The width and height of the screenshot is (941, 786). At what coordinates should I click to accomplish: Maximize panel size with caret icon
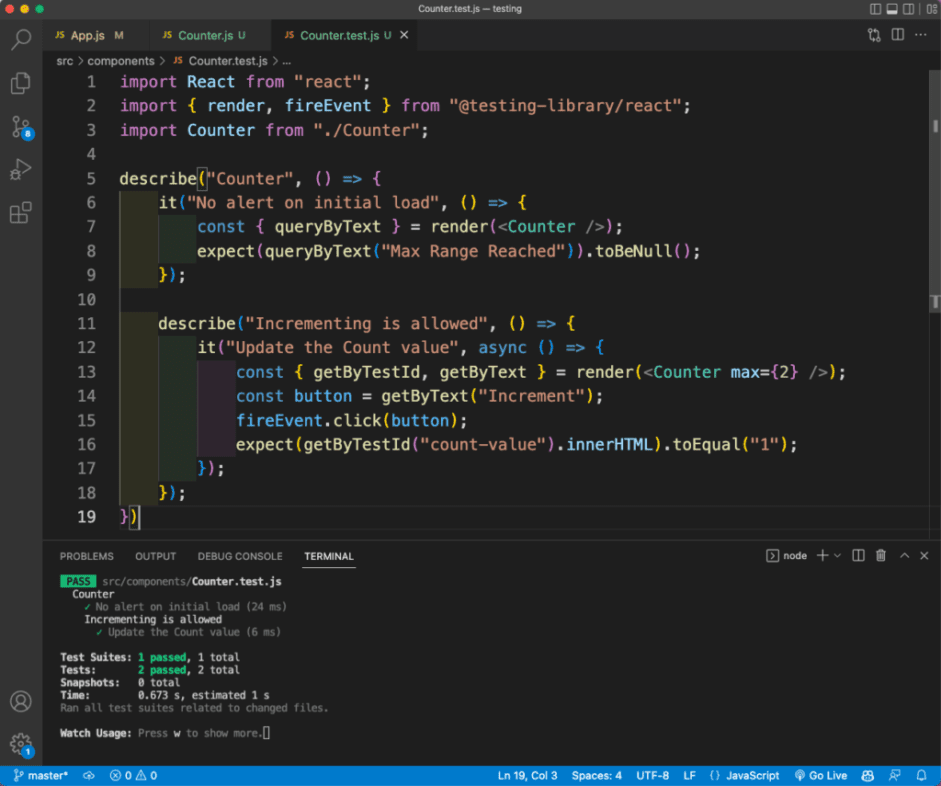[x=904, y=556]
